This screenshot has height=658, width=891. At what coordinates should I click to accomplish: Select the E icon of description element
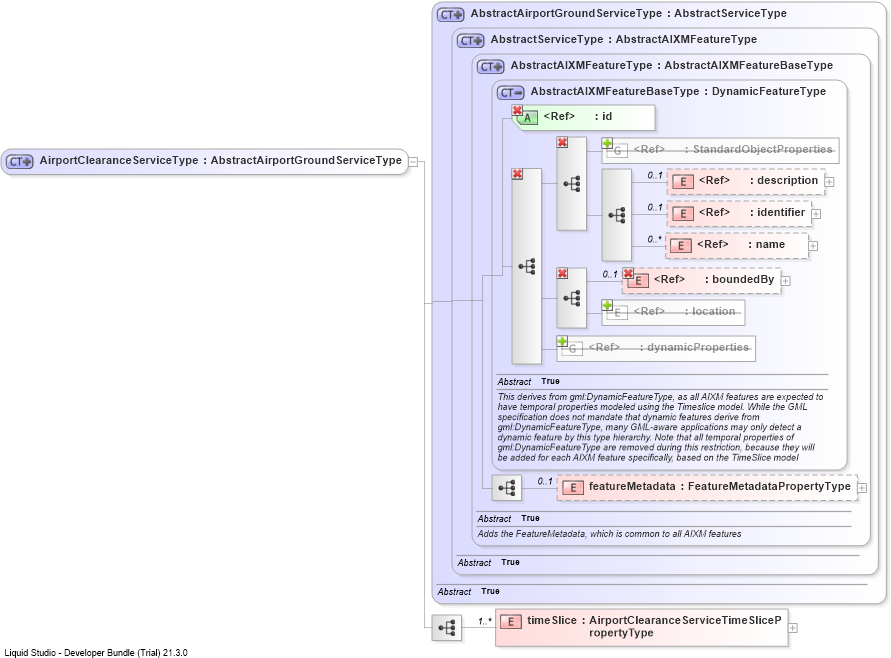point(682,182)
